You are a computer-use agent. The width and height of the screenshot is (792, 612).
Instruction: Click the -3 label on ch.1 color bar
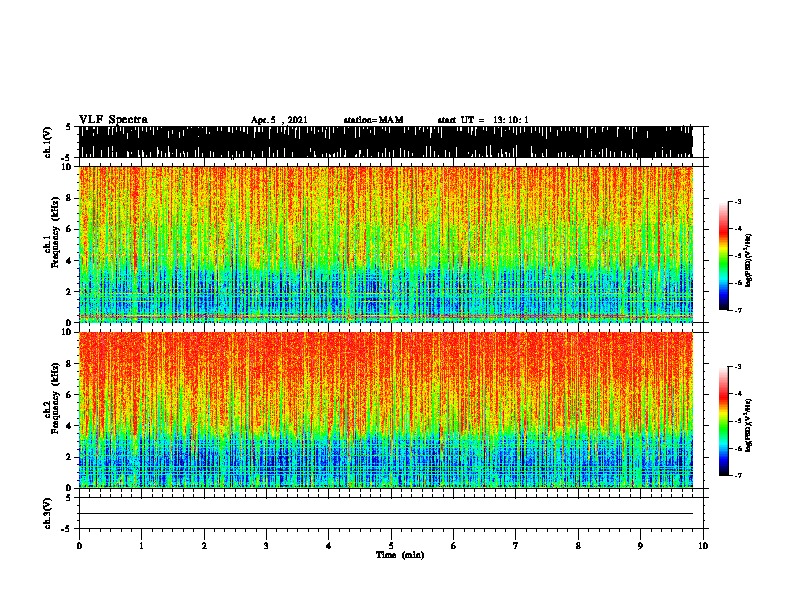[738, 201]
